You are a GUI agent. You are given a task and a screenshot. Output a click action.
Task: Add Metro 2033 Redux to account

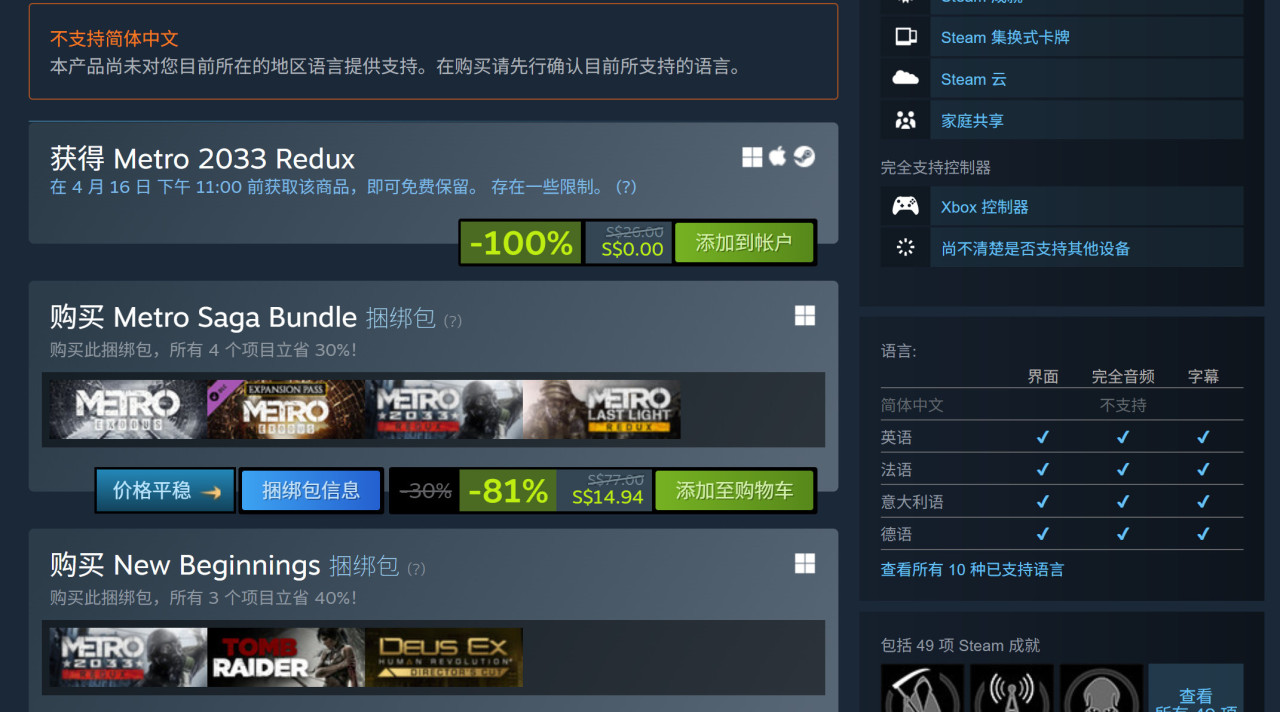[x=744, y=242]
